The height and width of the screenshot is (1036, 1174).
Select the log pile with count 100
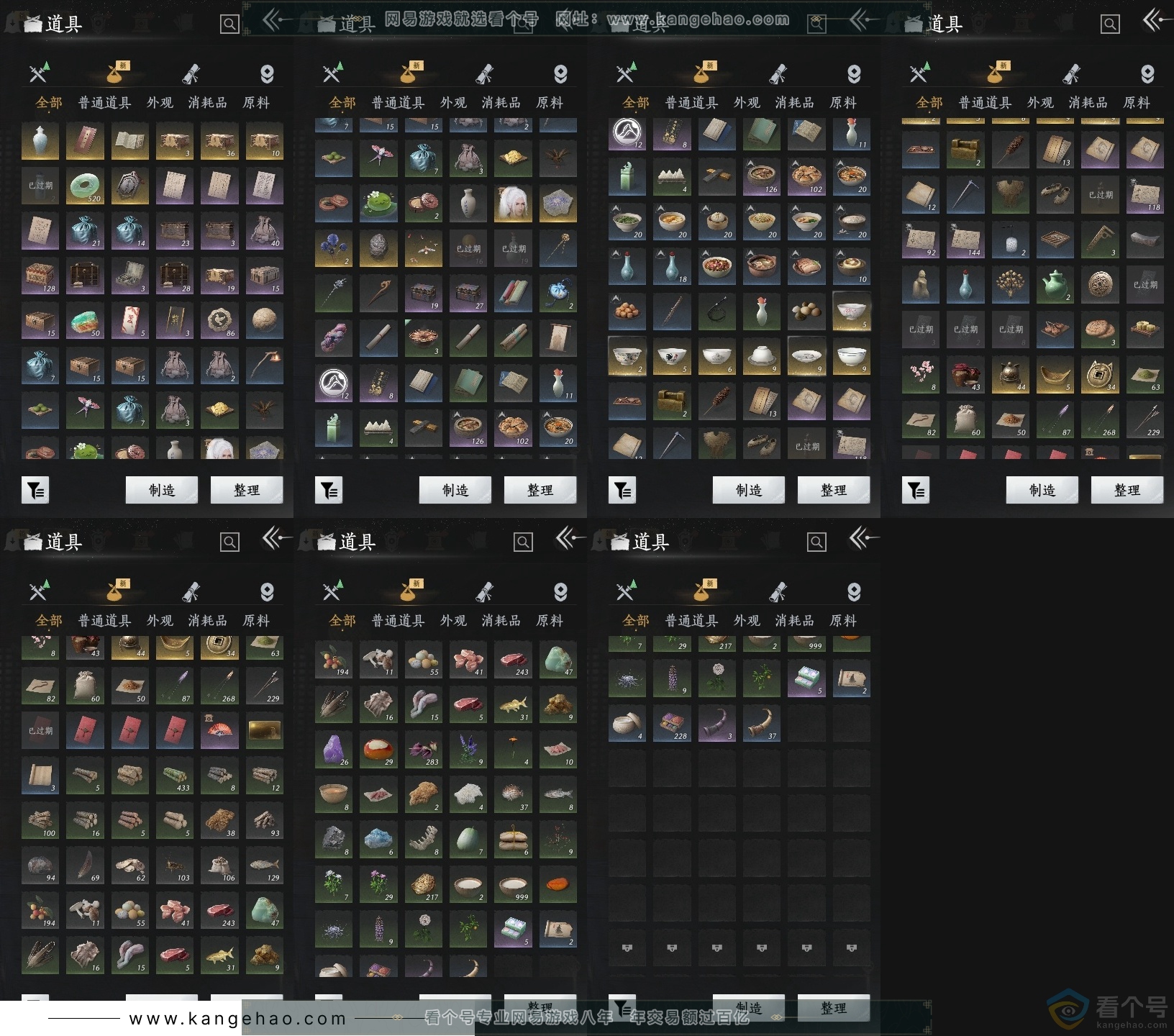point(40,820)
